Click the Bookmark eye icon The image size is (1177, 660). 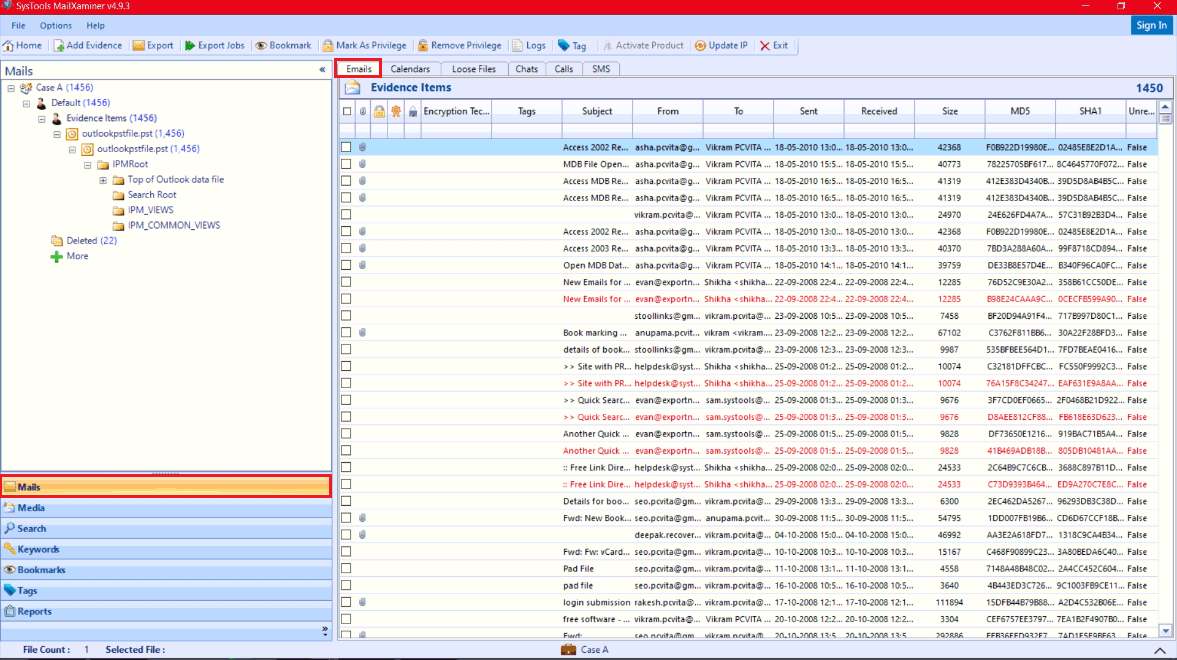pyautogui.click(x=261, y=46)
